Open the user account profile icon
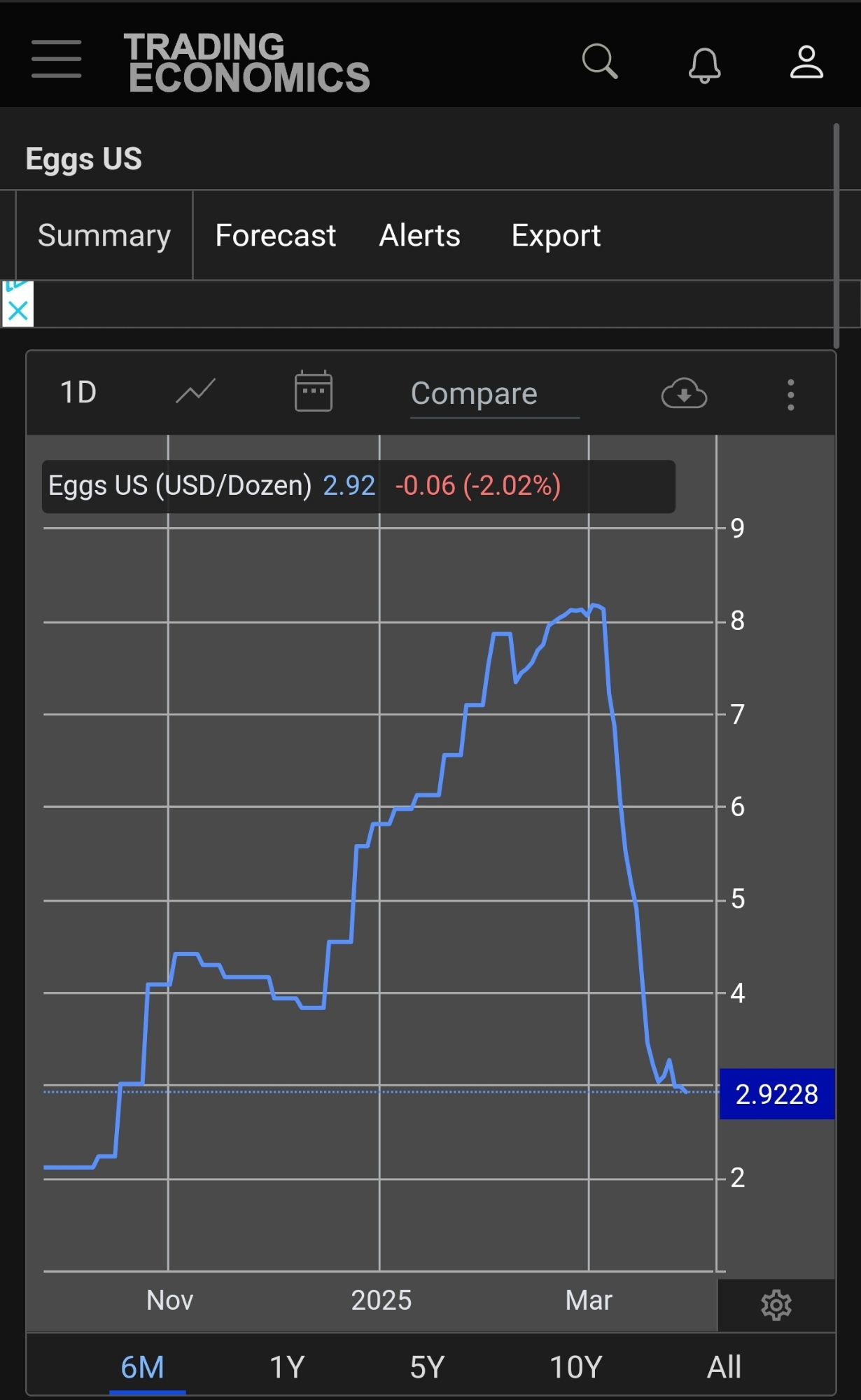Screen dimensions: 861x1400 click(806, 62)
